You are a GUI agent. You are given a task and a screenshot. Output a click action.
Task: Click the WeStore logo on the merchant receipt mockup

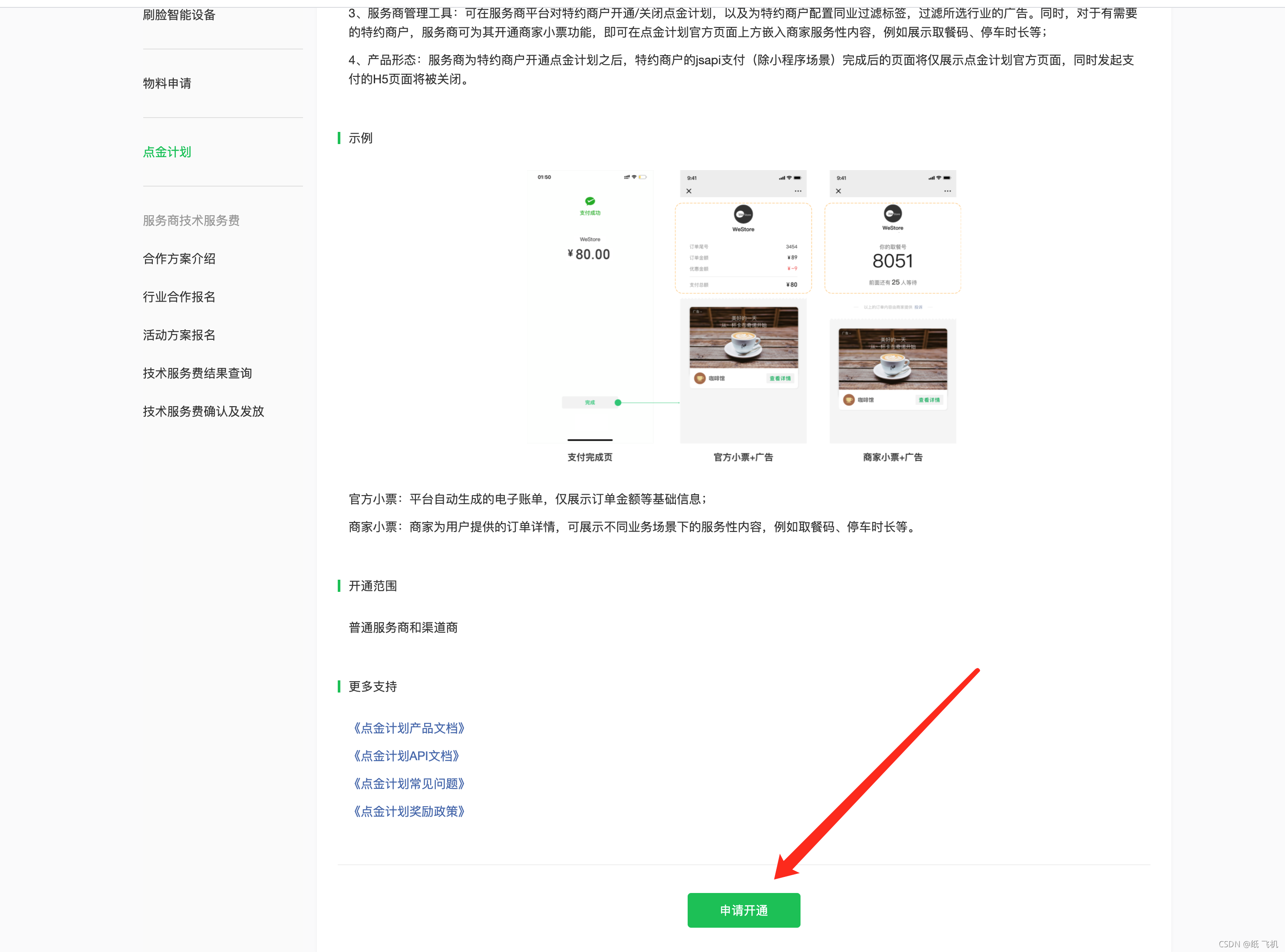click(x=893, y=214)
